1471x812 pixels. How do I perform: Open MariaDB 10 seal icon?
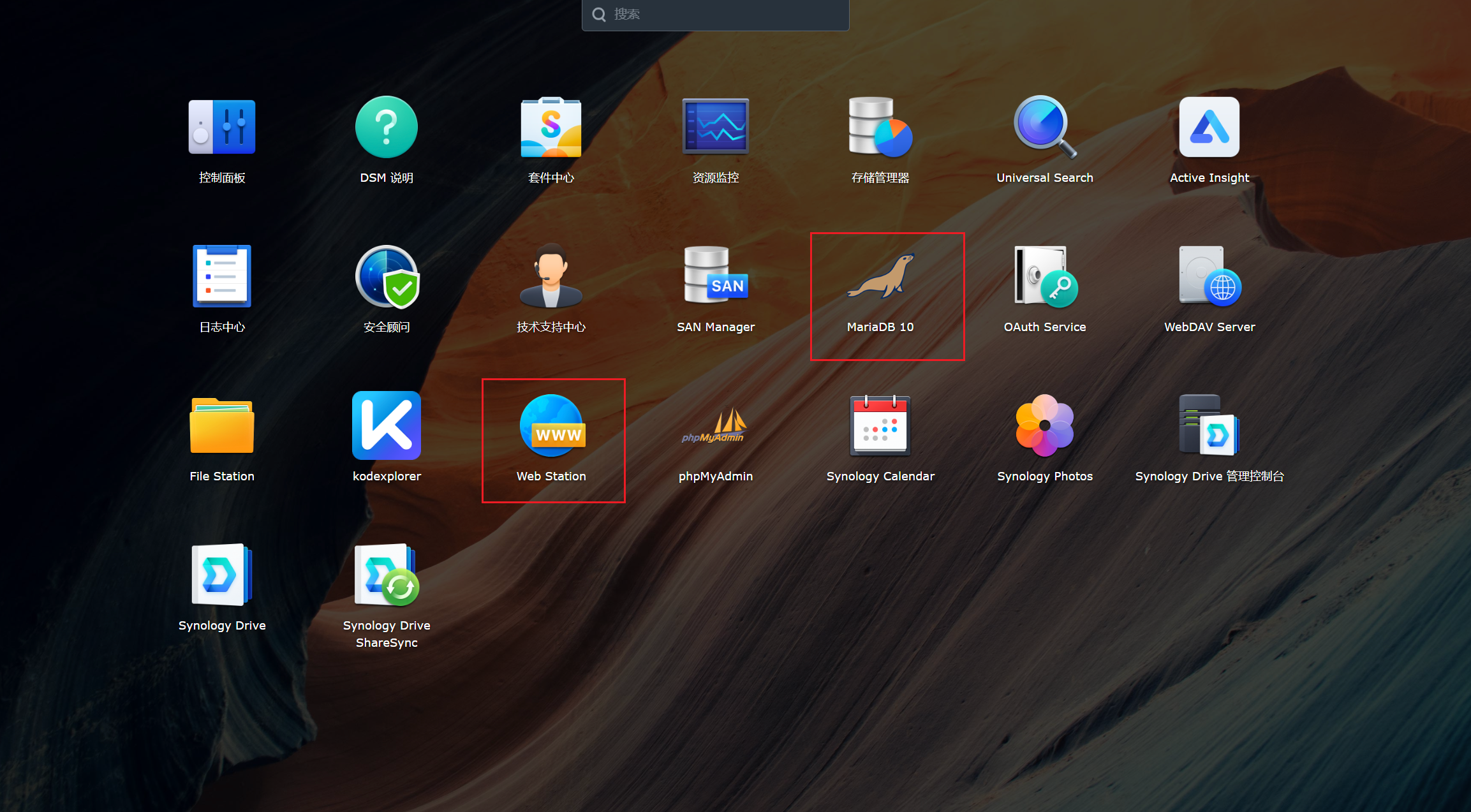point(880,275)
